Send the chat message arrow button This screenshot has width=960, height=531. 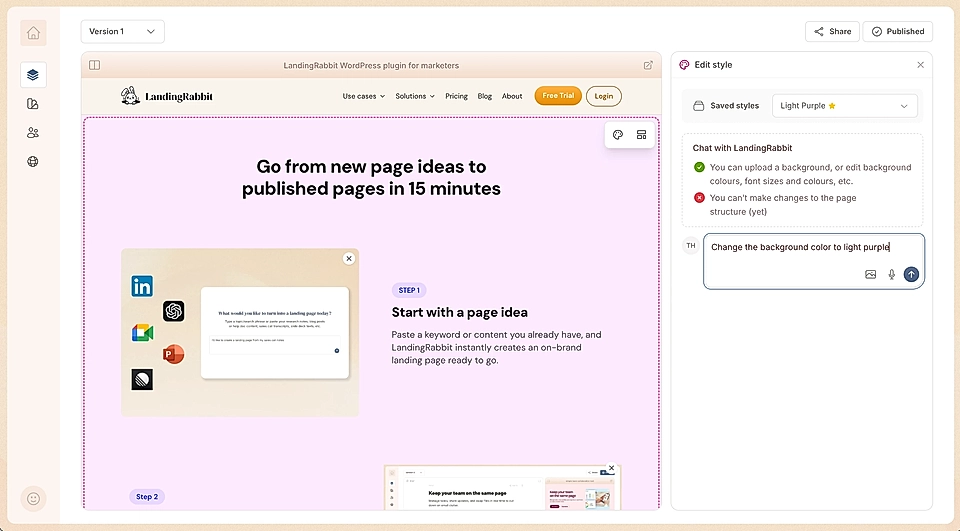point(911,274)
